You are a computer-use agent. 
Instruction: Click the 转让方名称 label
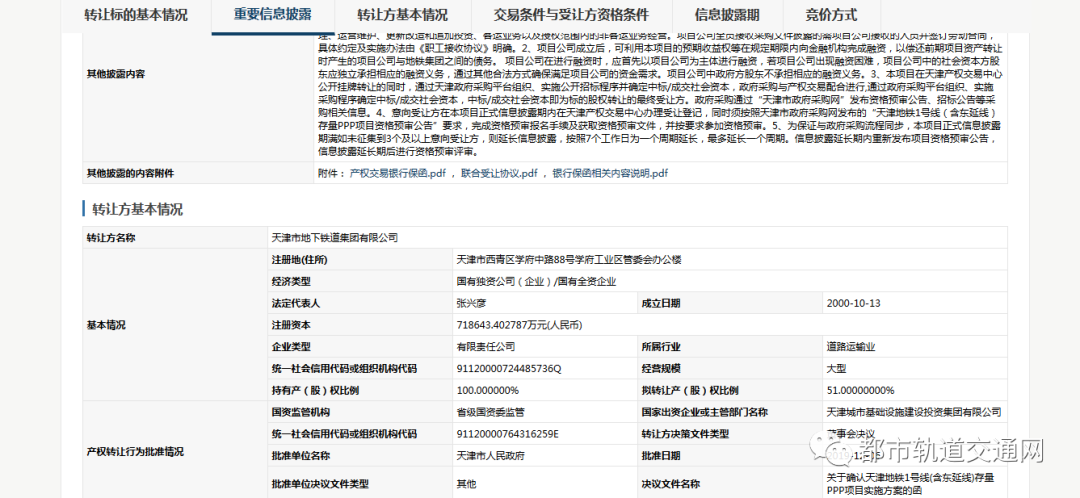tap(111, 238)
